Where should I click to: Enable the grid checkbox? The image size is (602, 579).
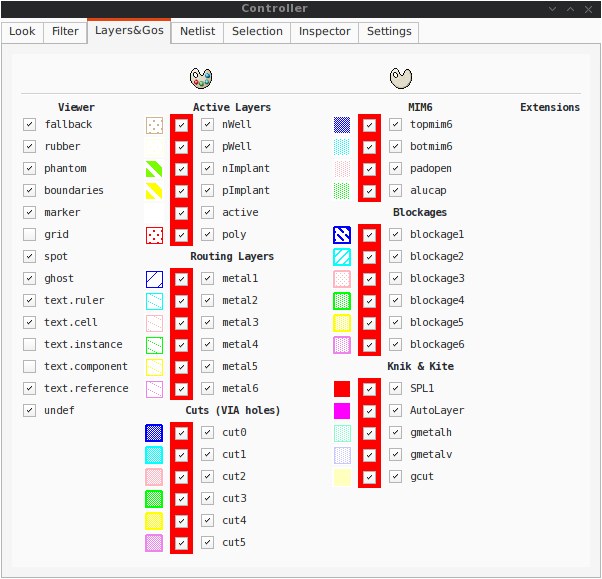pos(29,234)
